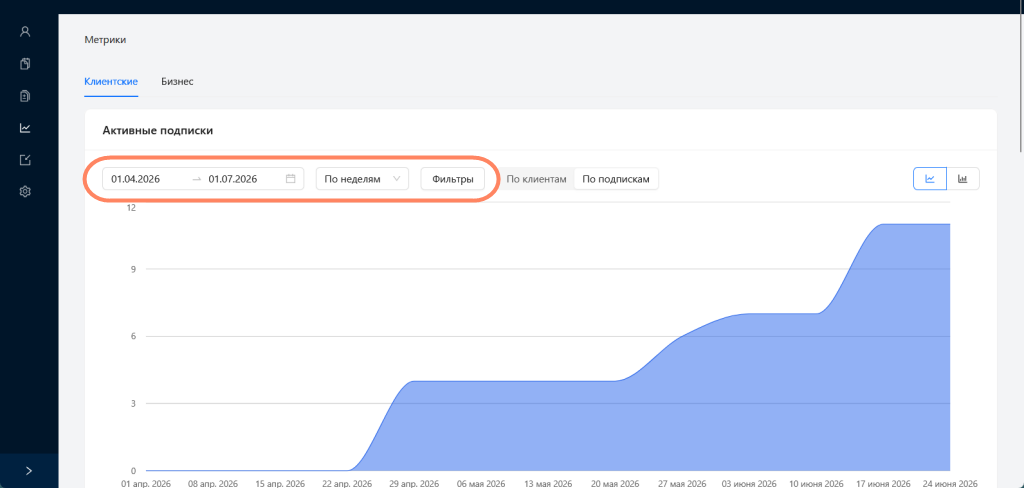Open the По неделям grouping dropdown
The height and width of the screenshot is (488, 1024).
tap(362, 179)
